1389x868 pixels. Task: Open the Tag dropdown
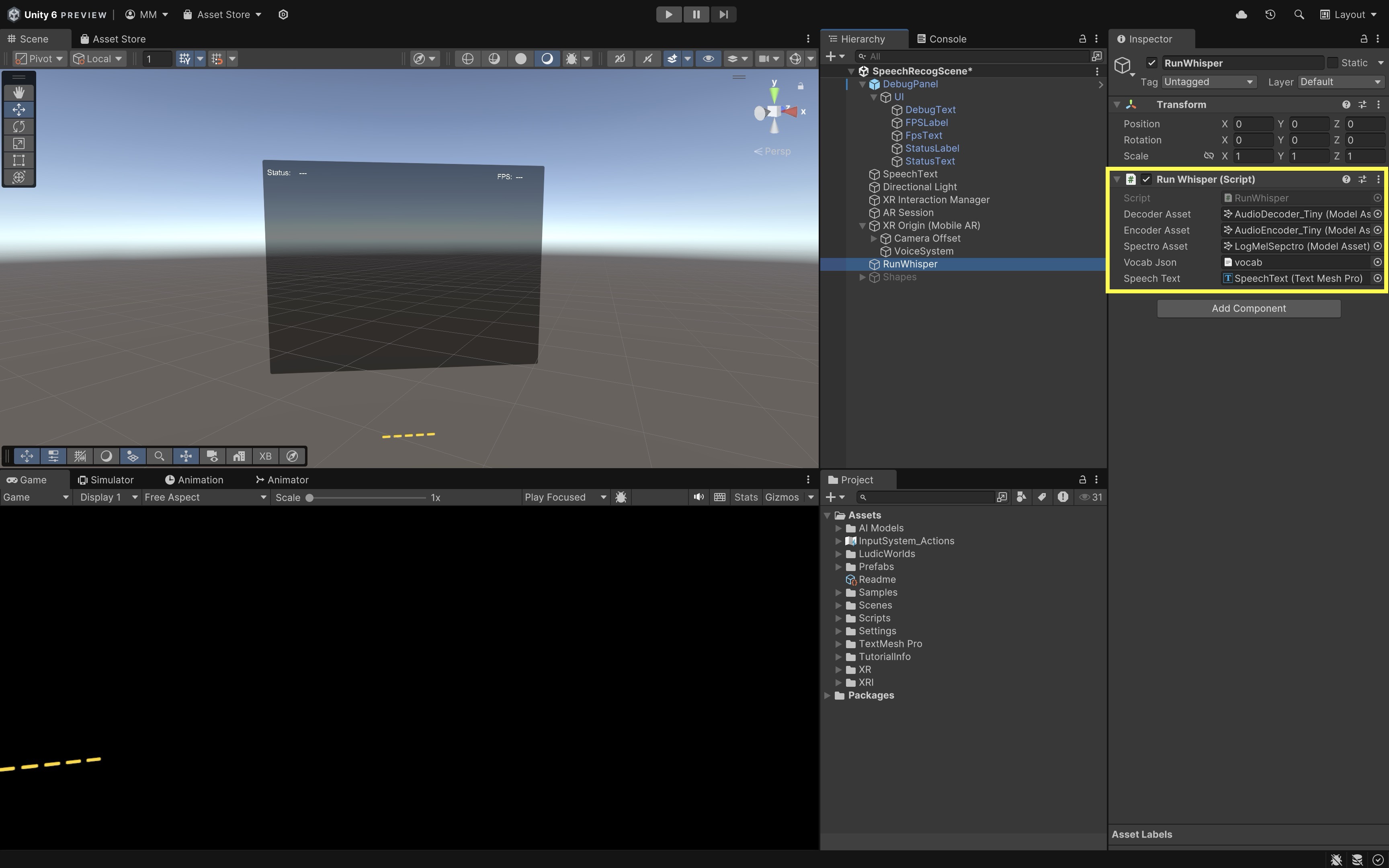click(x=1208, y=82)
